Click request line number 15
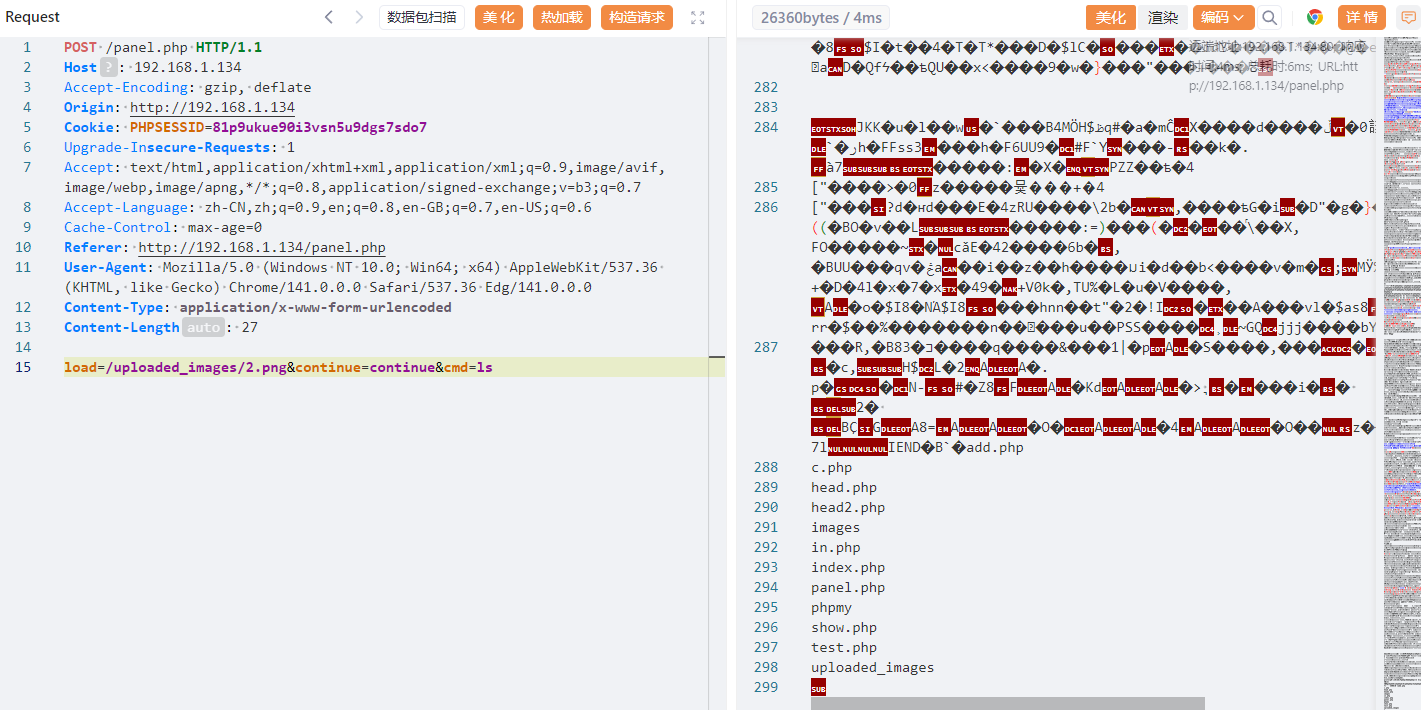 click(23, 367)
